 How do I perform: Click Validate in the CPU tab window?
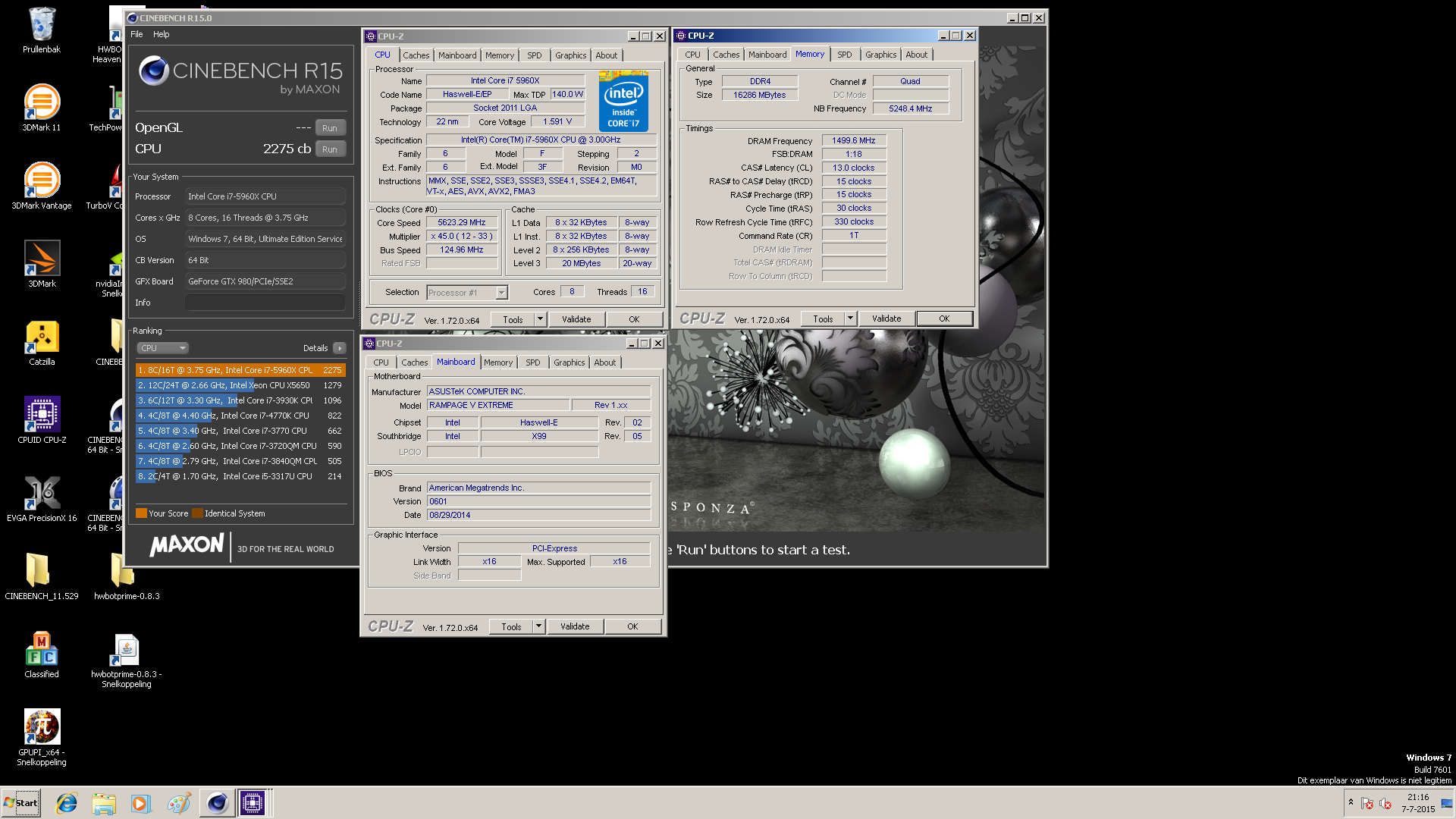(x=576, y=319)
